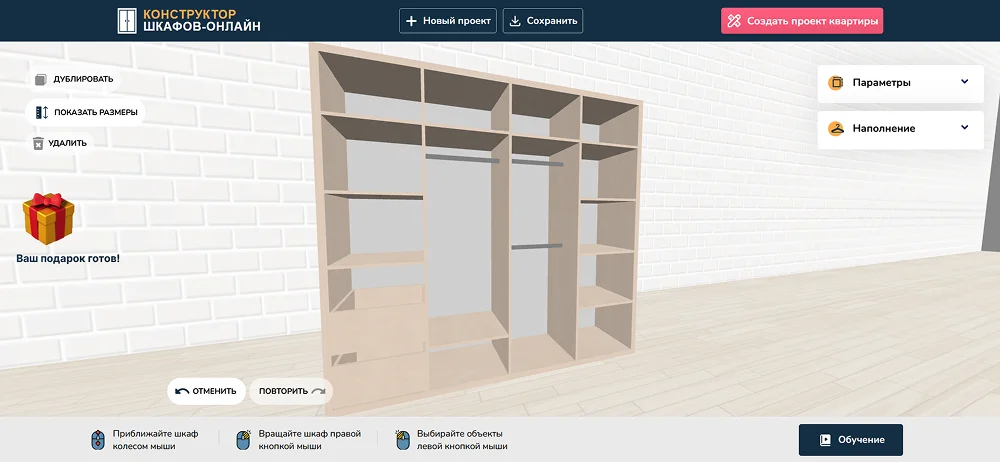The image size is (1000, 462).
Task: Select the upper hanging rod in wardrobe
Action: [x=461, y=158]
